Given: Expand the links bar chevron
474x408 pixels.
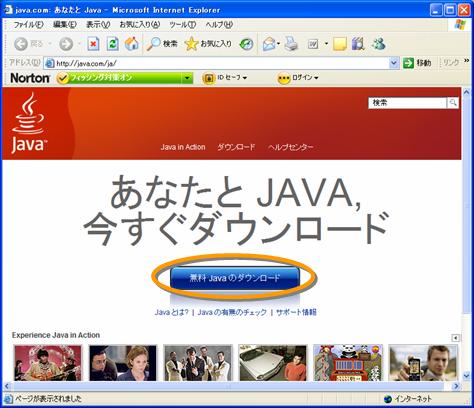Looking at the screenshot, I should (466, 61).
